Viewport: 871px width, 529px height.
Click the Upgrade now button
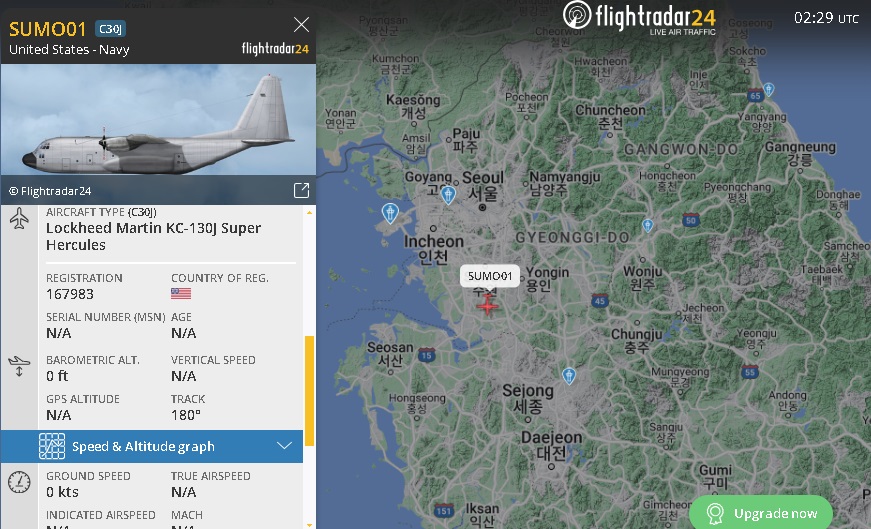pos(761,512)
